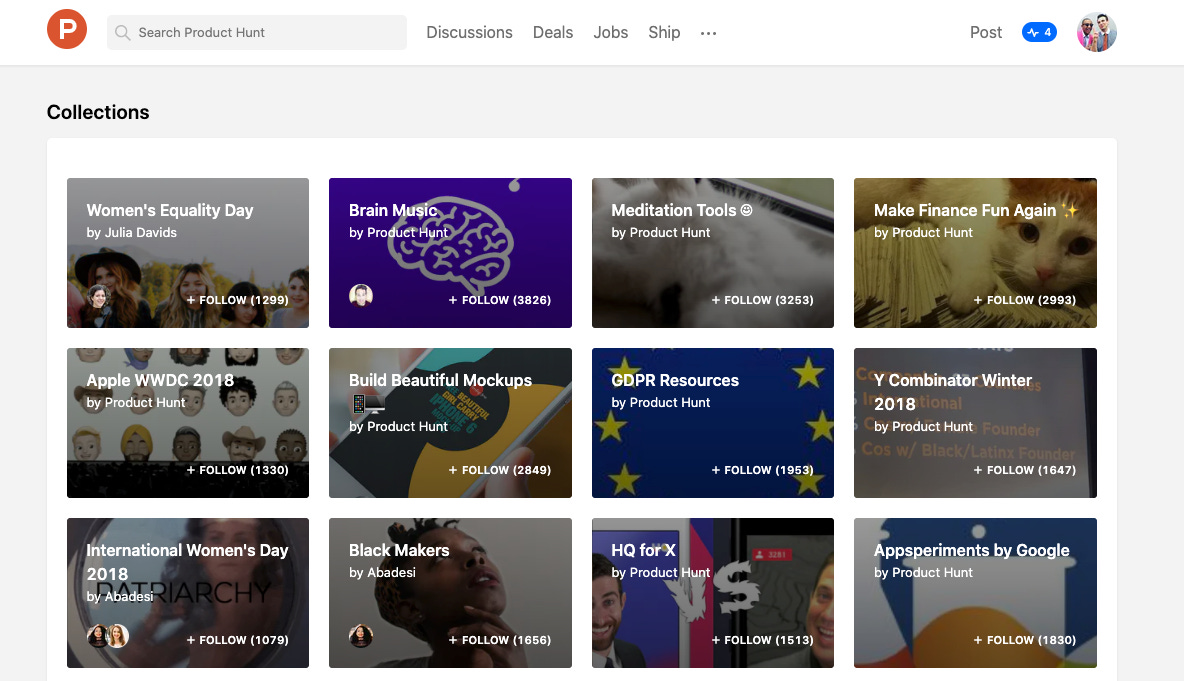Screen dimensions: 1184x681
Task: Open the GDPR Resources collection title
Action: (x=675, y=380)
